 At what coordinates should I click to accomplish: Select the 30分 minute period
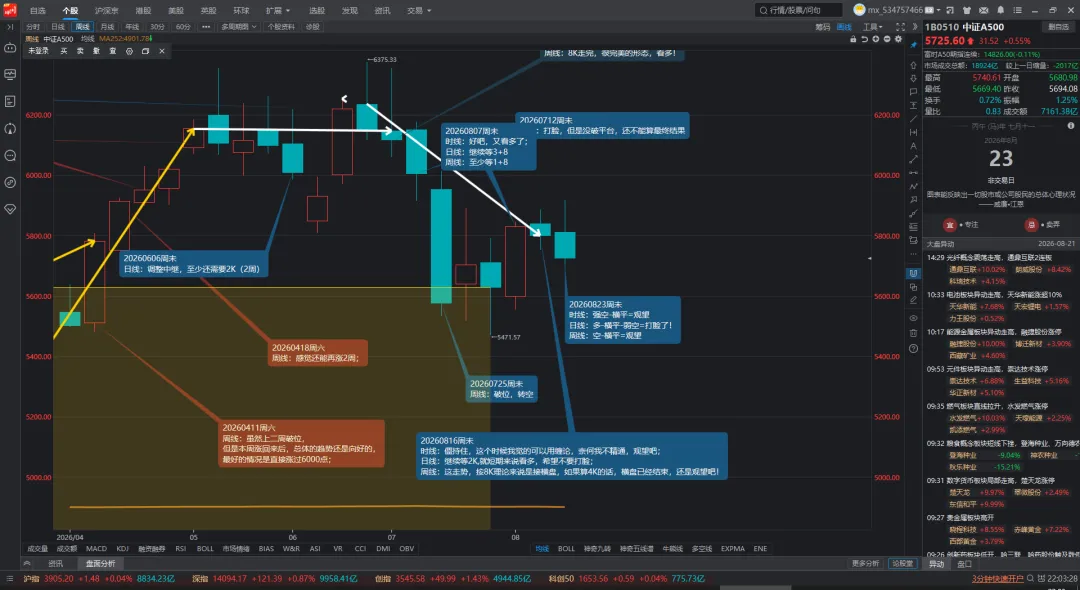tap(158, 27)
